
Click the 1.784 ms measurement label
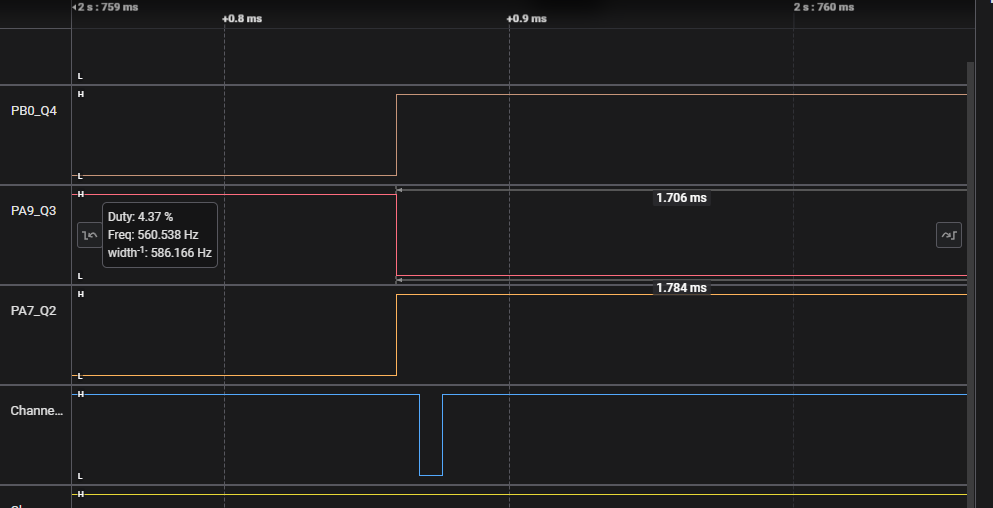(681, 288)
